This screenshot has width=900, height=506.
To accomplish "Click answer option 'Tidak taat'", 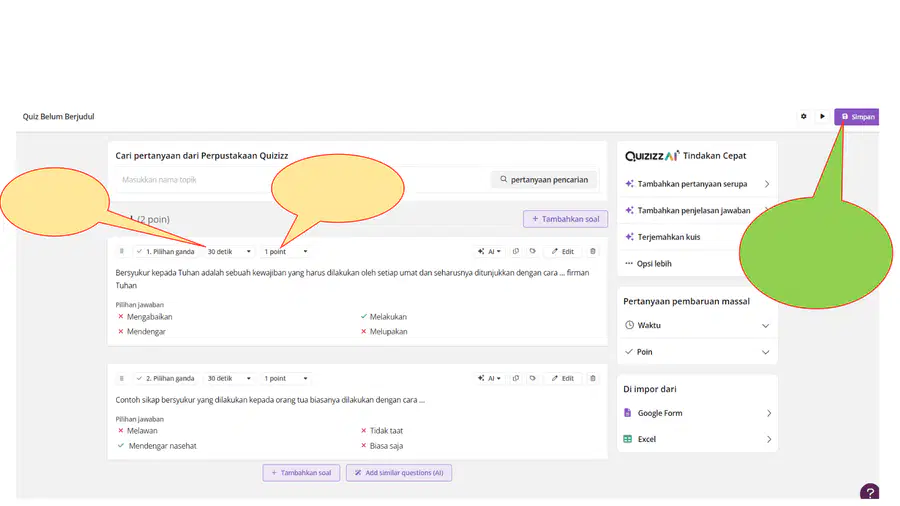I will [386, 431].
